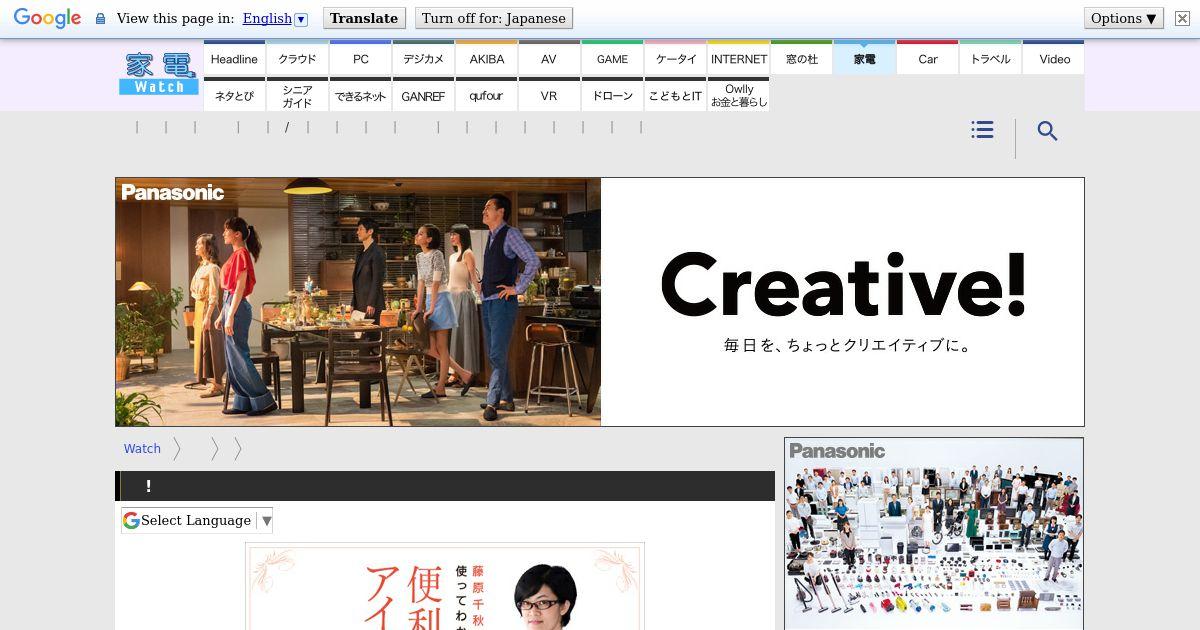Open the INTERNET Watch tab
The image size is (1200, 630).
(738, 58)
